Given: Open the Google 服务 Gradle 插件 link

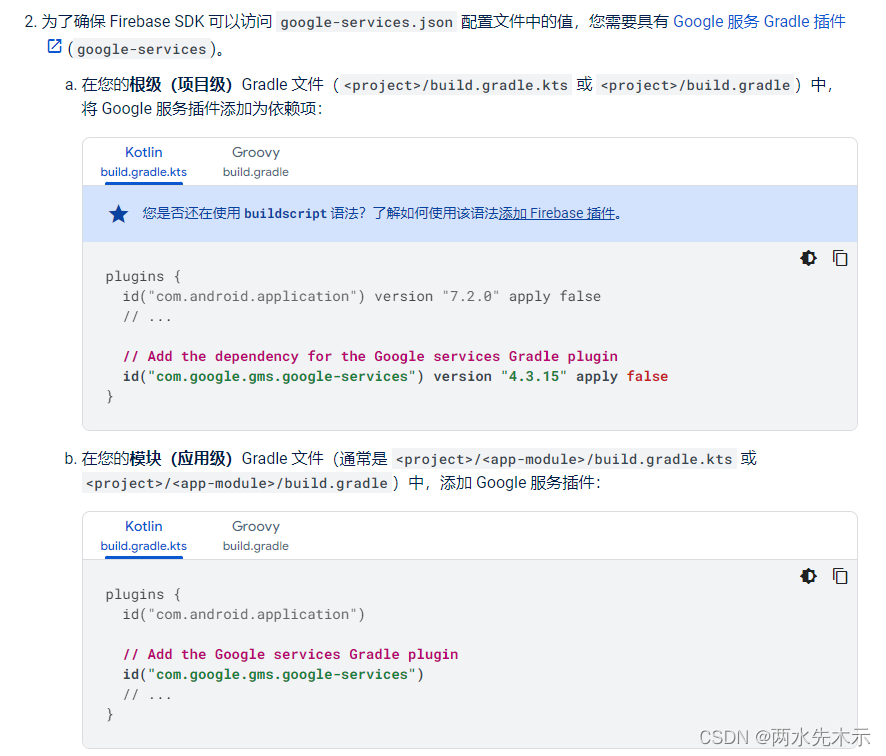Looking at the screenshot, I should tap(760, 21).
